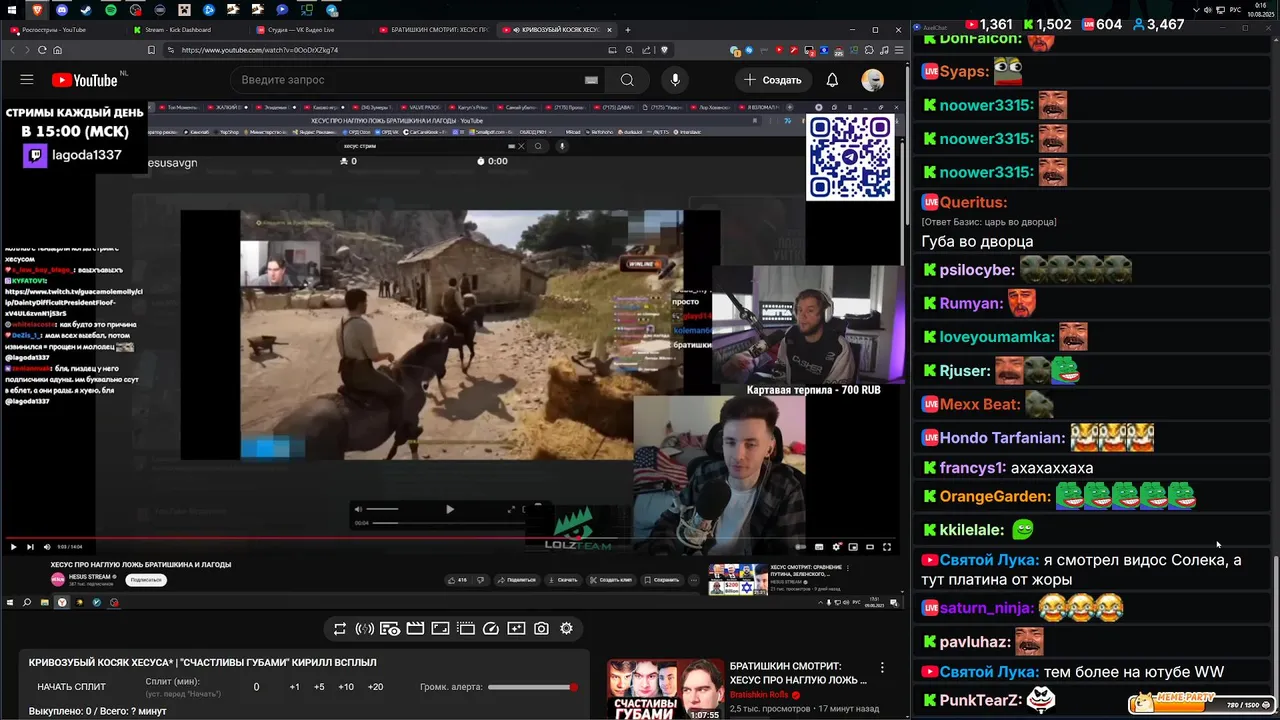
Task: Open playback speed gauge icon
Action: [491, 629]
